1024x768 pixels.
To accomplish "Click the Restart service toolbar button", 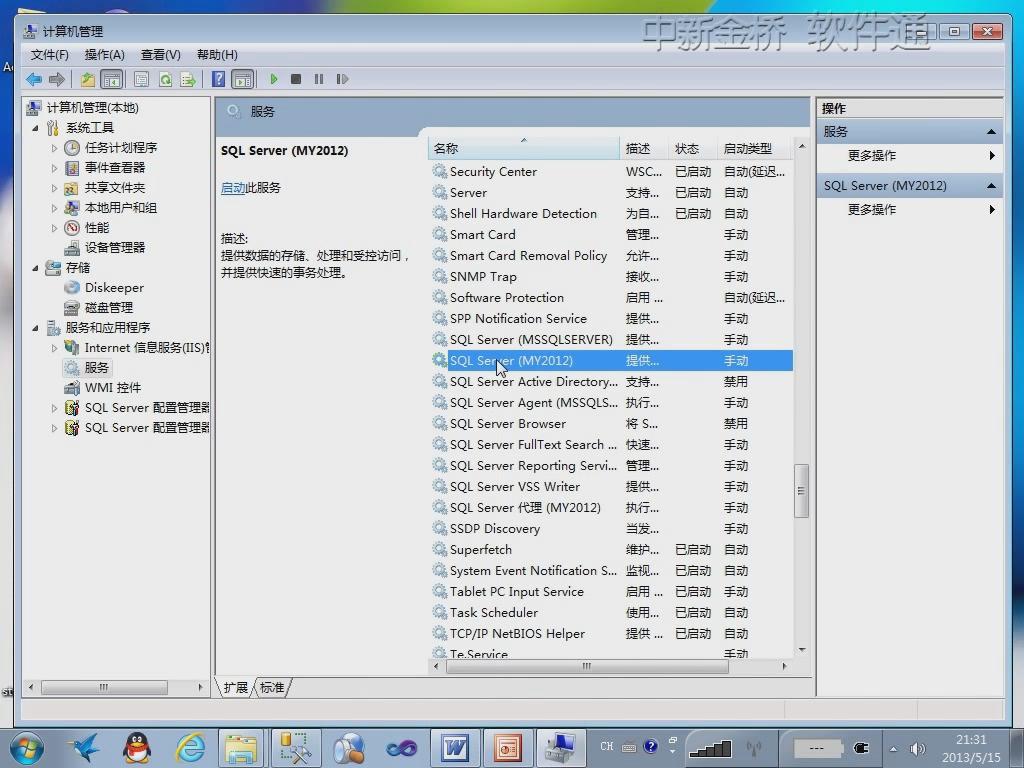I will click(342, 79).
